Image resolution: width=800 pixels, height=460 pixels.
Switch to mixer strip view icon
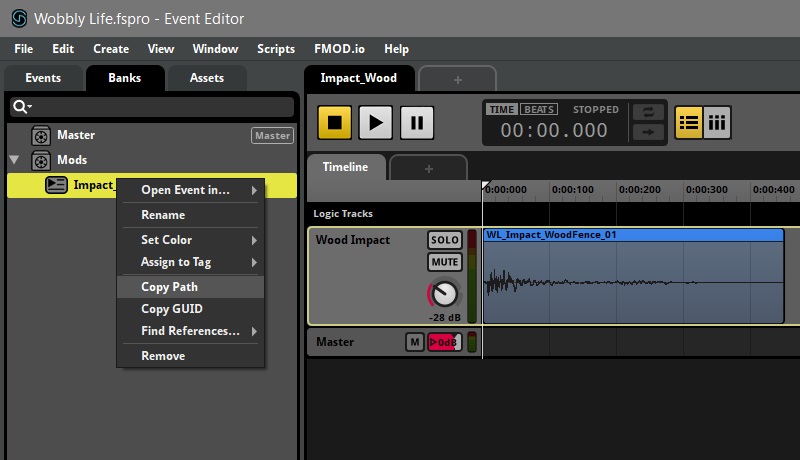coord(717,122)
